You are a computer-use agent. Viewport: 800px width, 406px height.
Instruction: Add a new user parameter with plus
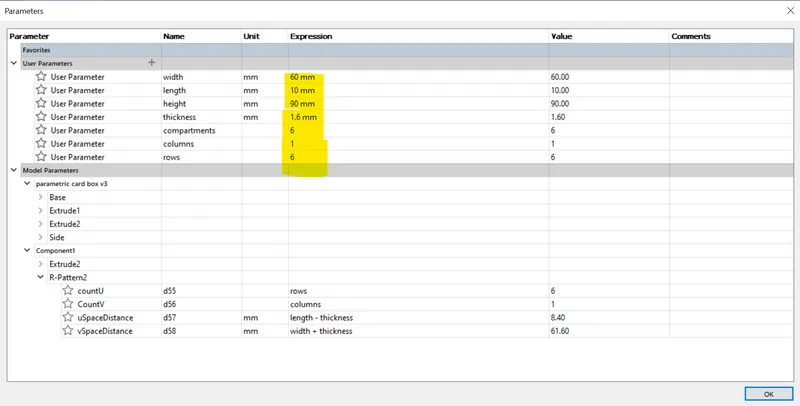point(152,63)
